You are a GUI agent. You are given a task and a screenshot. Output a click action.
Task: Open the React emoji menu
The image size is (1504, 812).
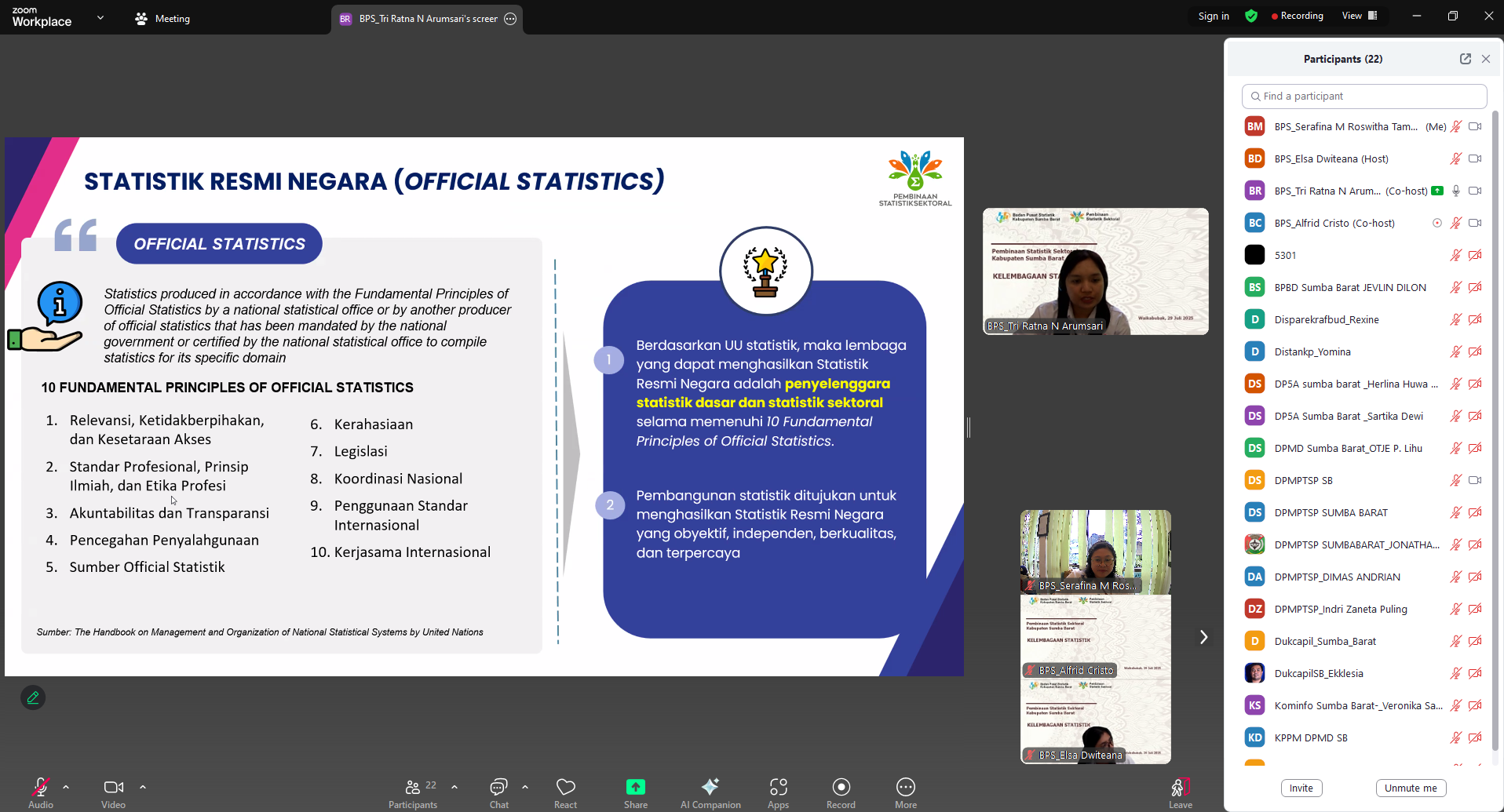tap(565, 787)
